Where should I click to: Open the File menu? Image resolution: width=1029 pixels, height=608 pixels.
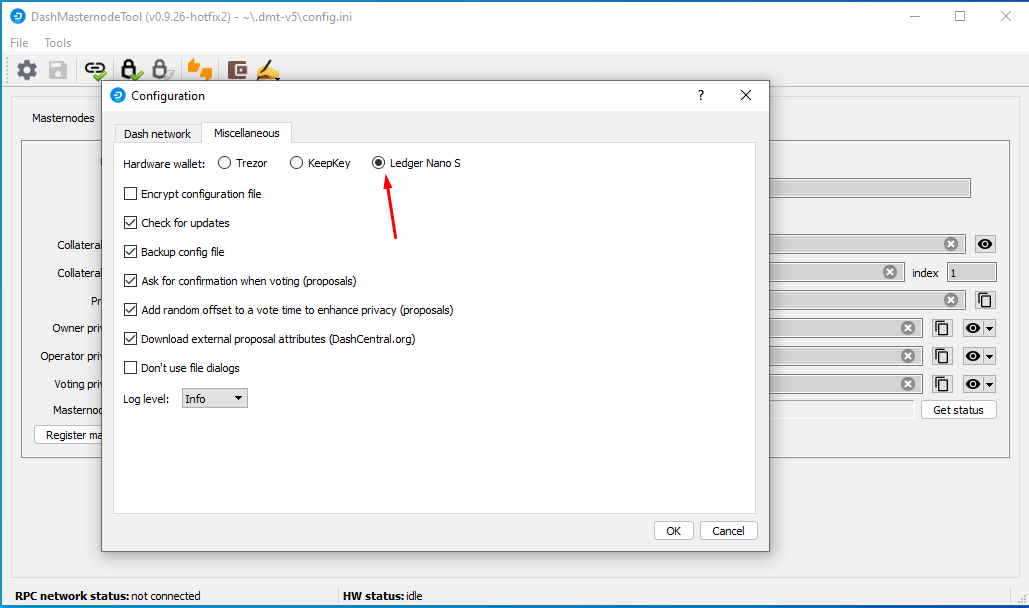point(19,43)
